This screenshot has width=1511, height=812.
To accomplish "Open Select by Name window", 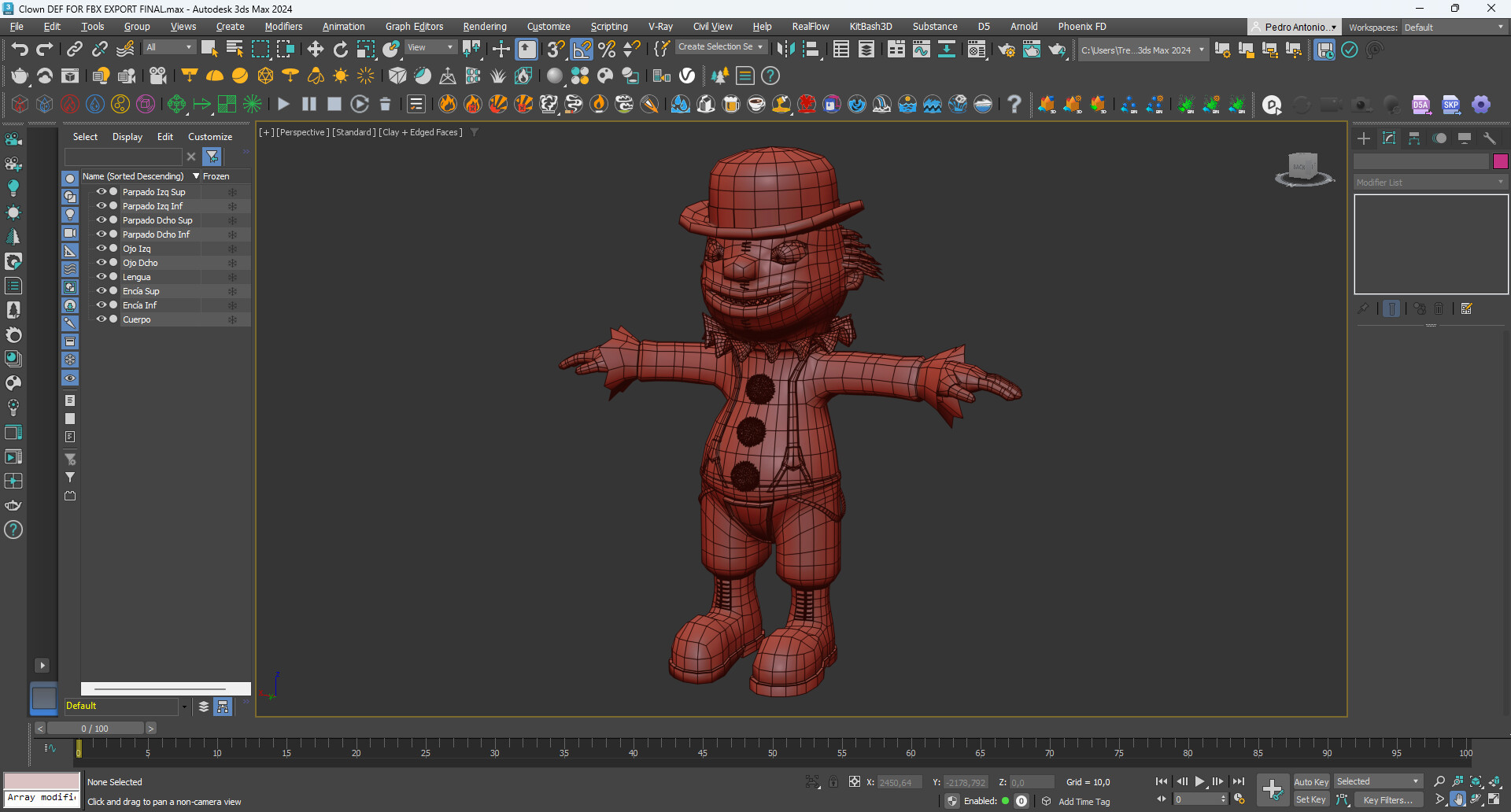I will point(234,48).
